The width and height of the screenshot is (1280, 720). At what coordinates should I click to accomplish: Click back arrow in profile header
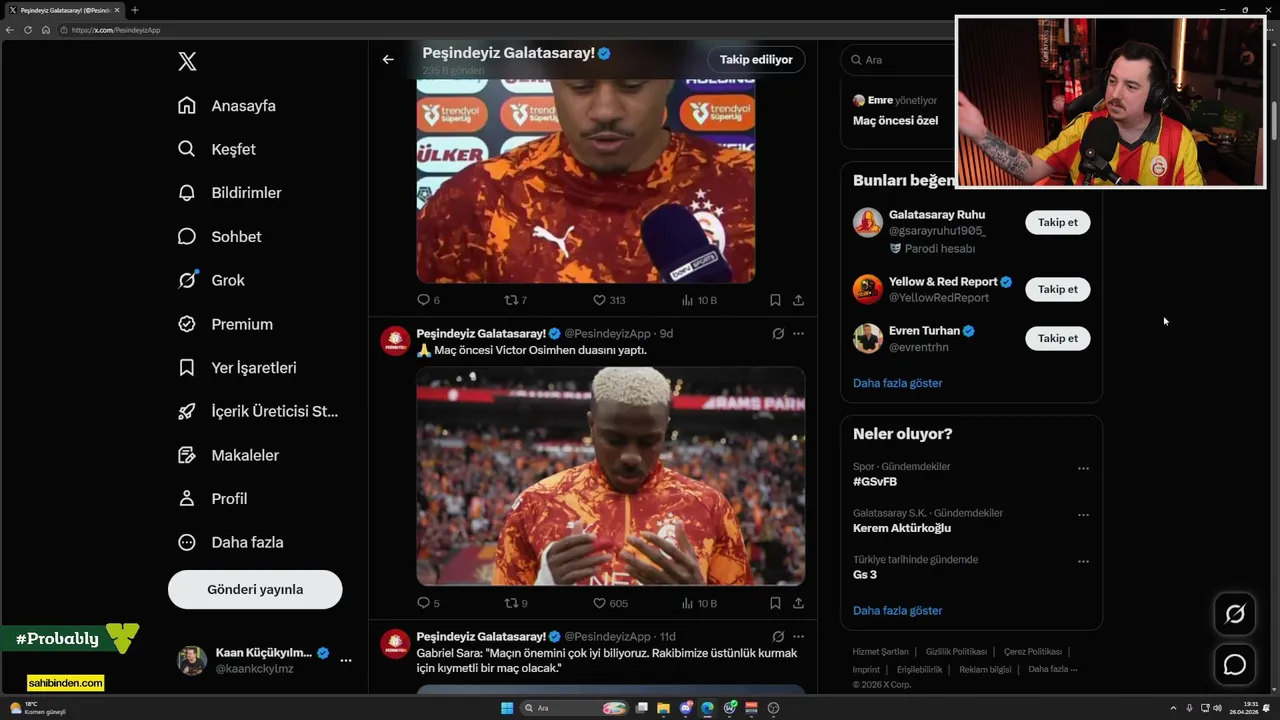388,59
